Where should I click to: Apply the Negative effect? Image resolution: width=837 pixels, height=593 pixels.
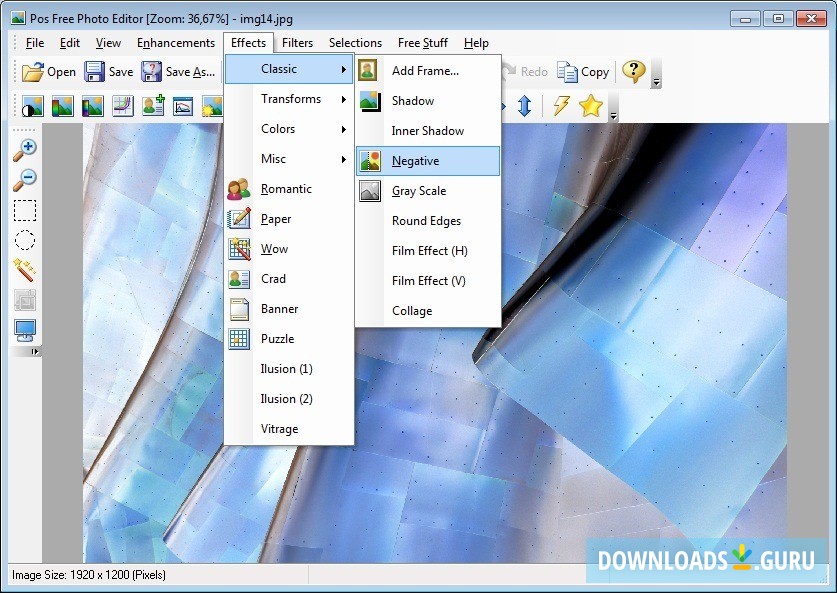click(428, 161)
